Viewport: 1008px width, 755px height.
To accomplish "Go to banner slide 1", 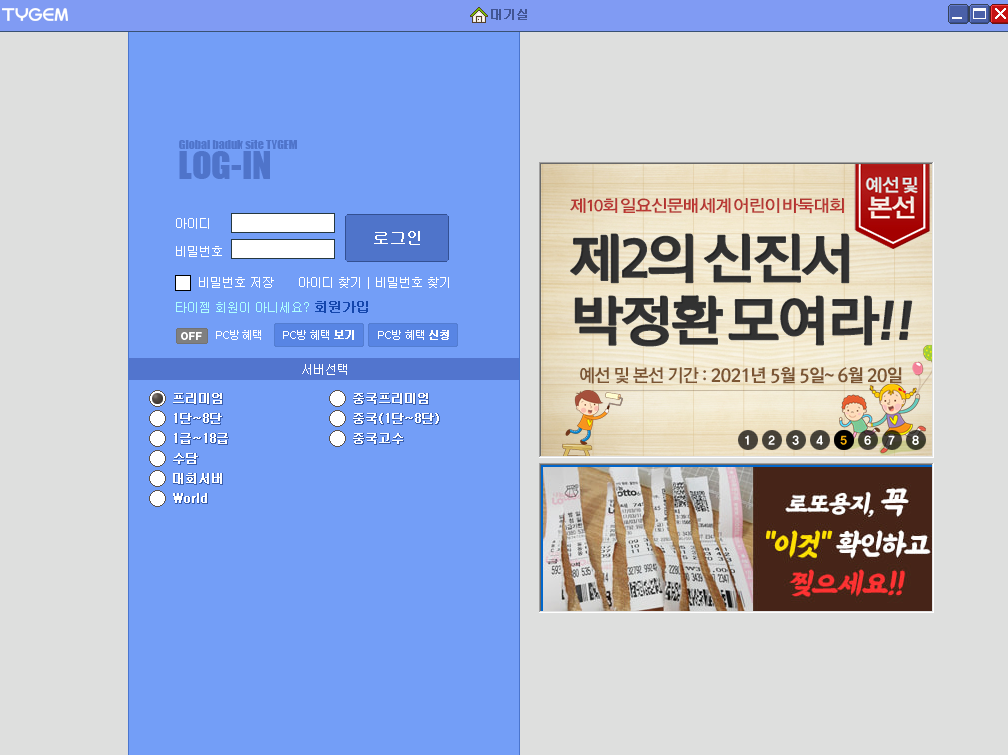I will (x=747, y=441).
